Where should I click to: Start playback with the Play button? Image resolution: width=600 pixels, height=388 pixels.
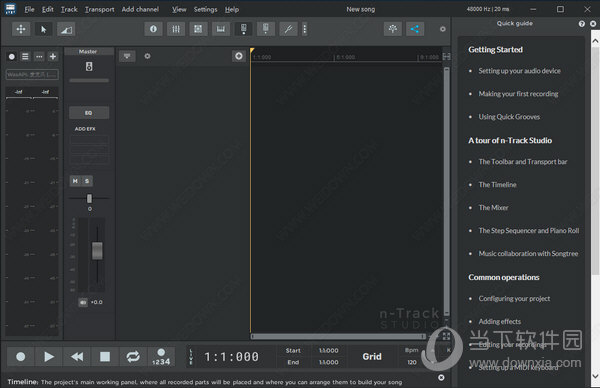coord(49,357)
